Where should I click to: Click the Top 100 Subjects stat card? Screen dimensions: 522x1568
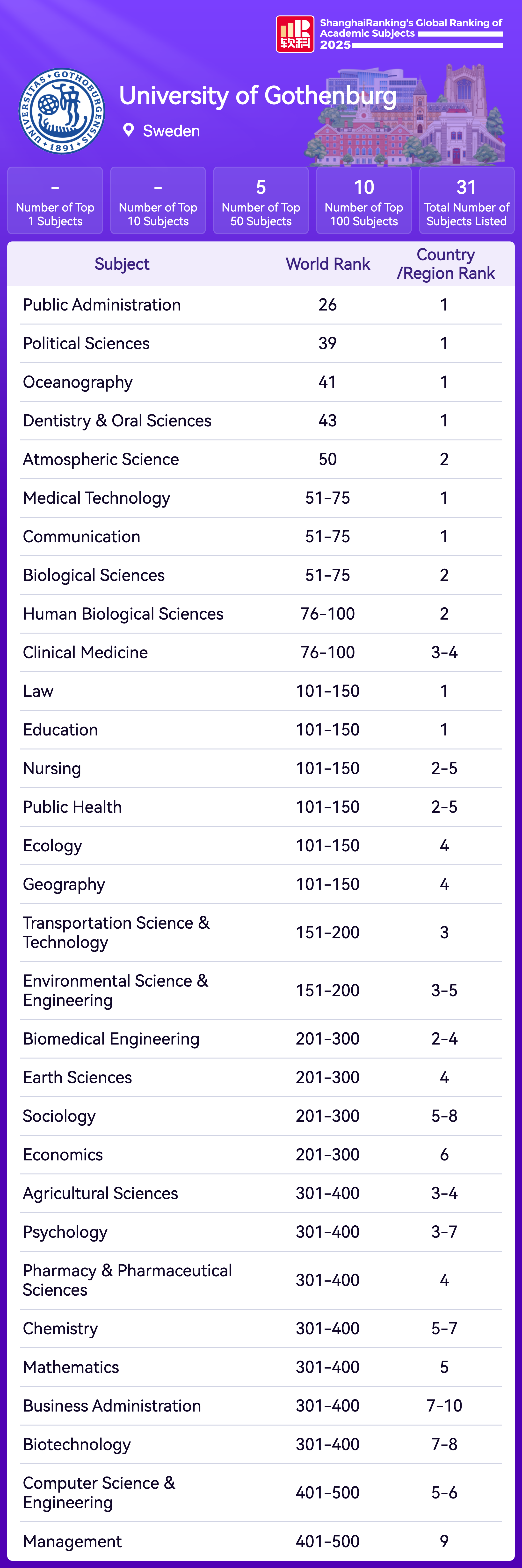[x=364, y=200]
